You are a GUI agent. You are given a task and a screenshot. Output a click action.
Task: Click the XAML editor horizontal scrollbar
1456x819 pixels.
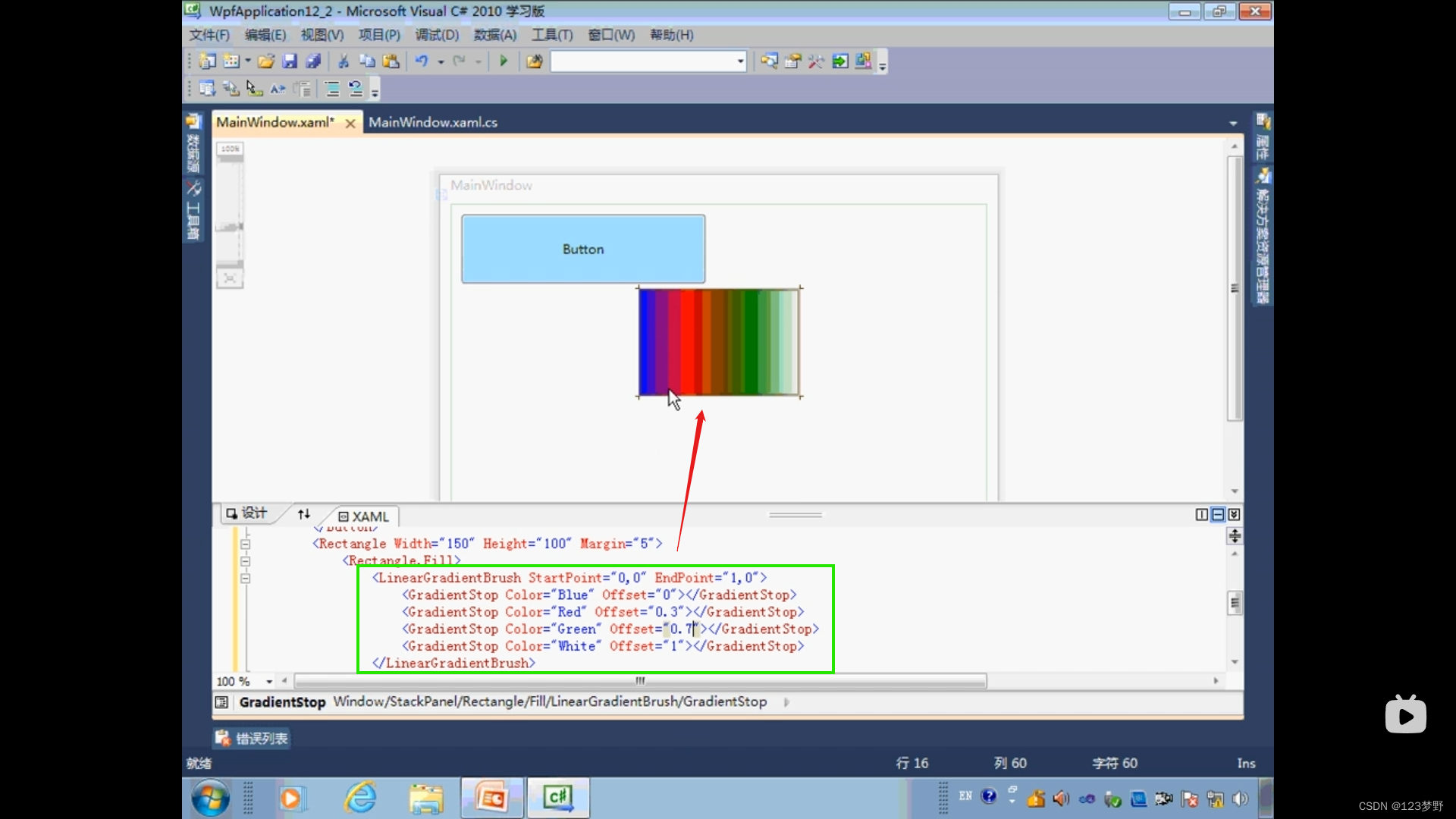[x=641, y=681]
